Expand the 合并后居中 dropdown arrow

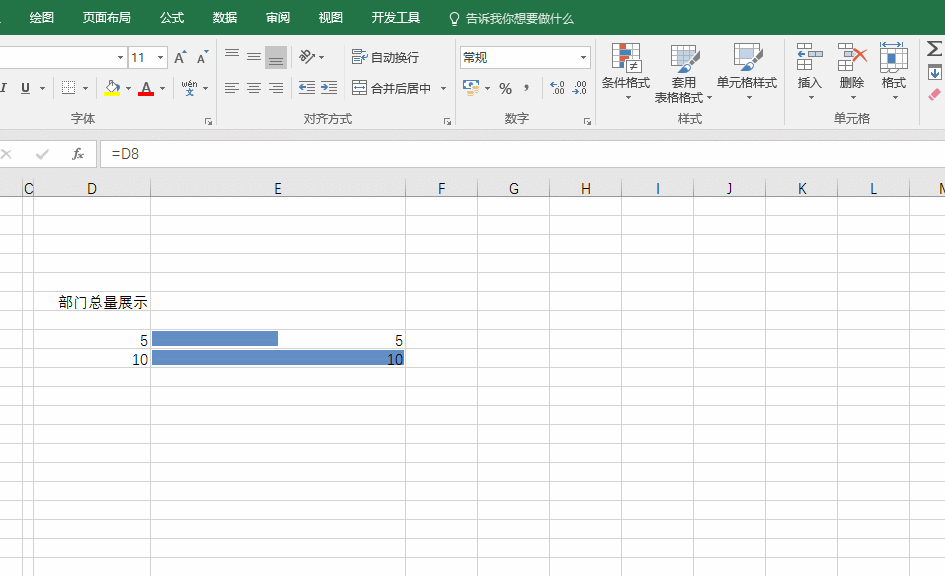click(x=443, y=89)
